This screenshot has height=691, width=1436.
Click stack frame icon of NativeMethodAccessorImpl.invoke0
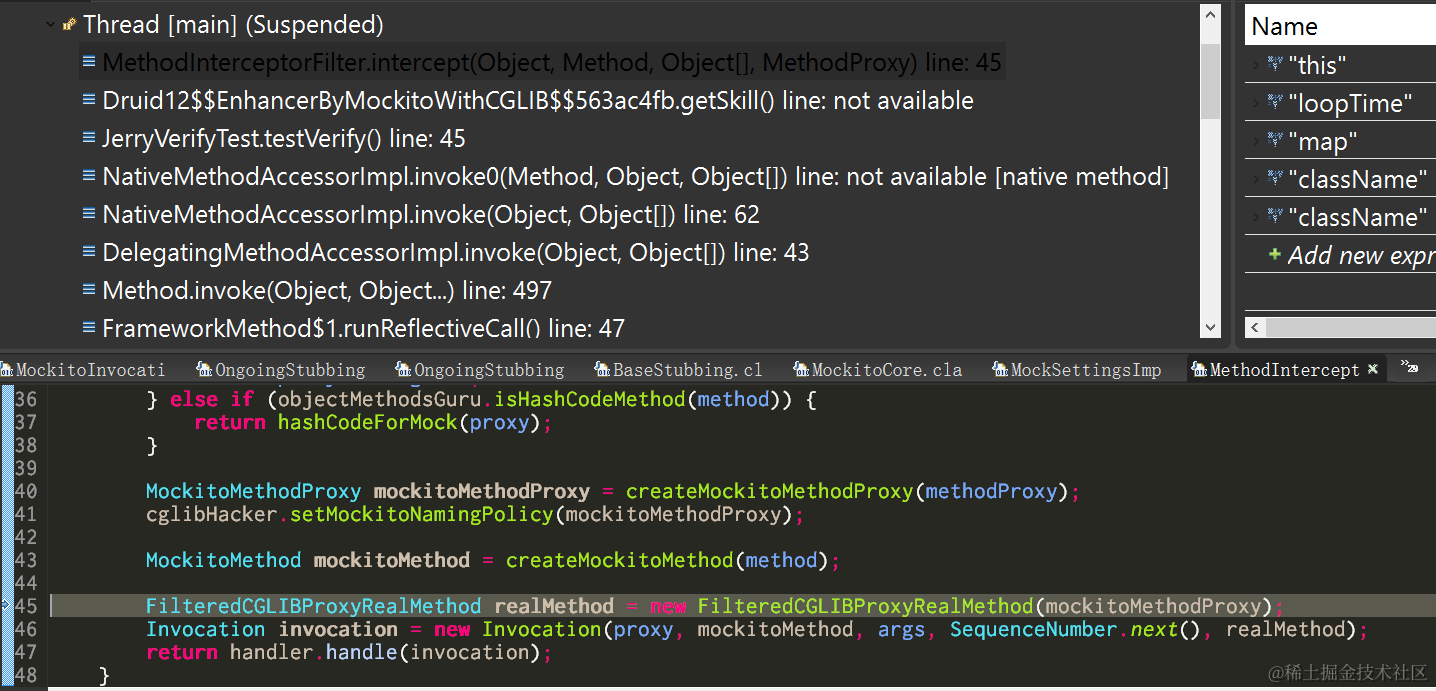coord(89,177)
